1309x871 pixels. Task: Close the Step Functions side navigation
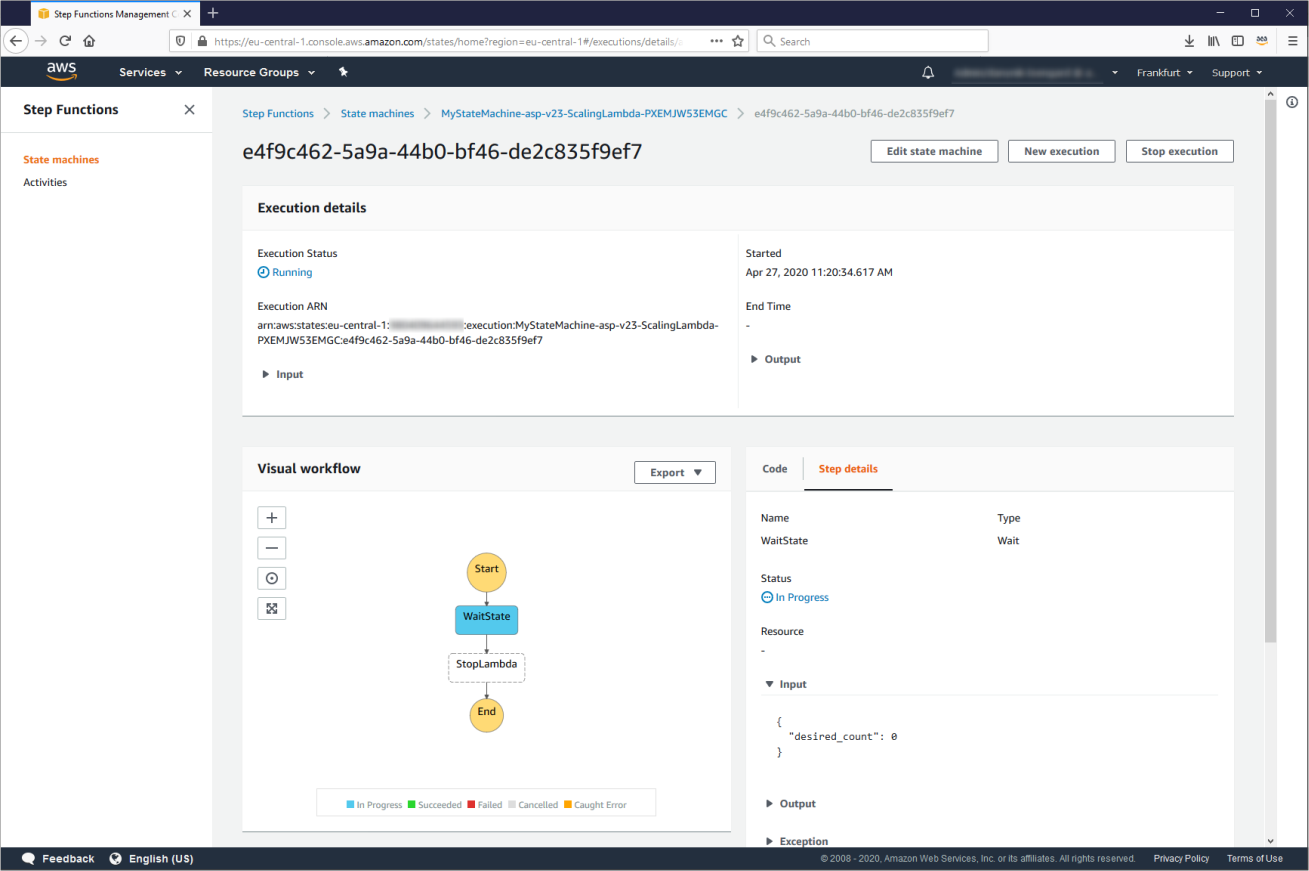coord(190,110)
